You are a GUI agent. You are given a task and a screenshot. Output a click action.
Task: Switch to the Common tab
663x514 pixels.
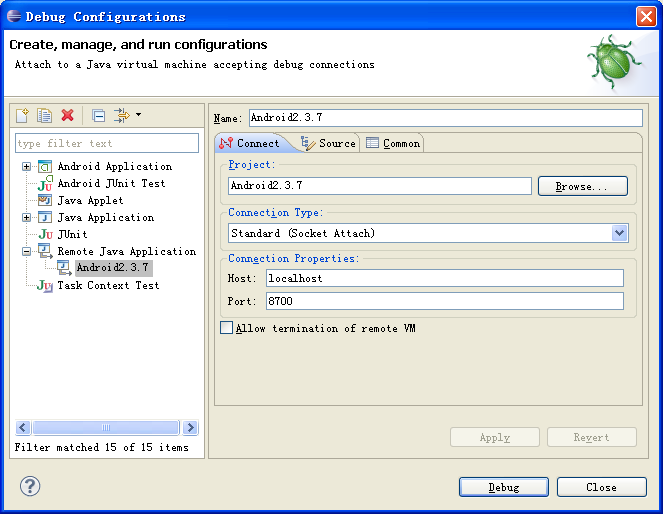pos(393,143)
